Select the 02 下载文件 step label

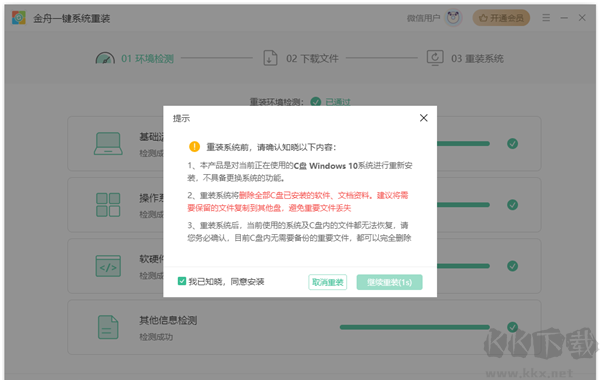[312, 59]
